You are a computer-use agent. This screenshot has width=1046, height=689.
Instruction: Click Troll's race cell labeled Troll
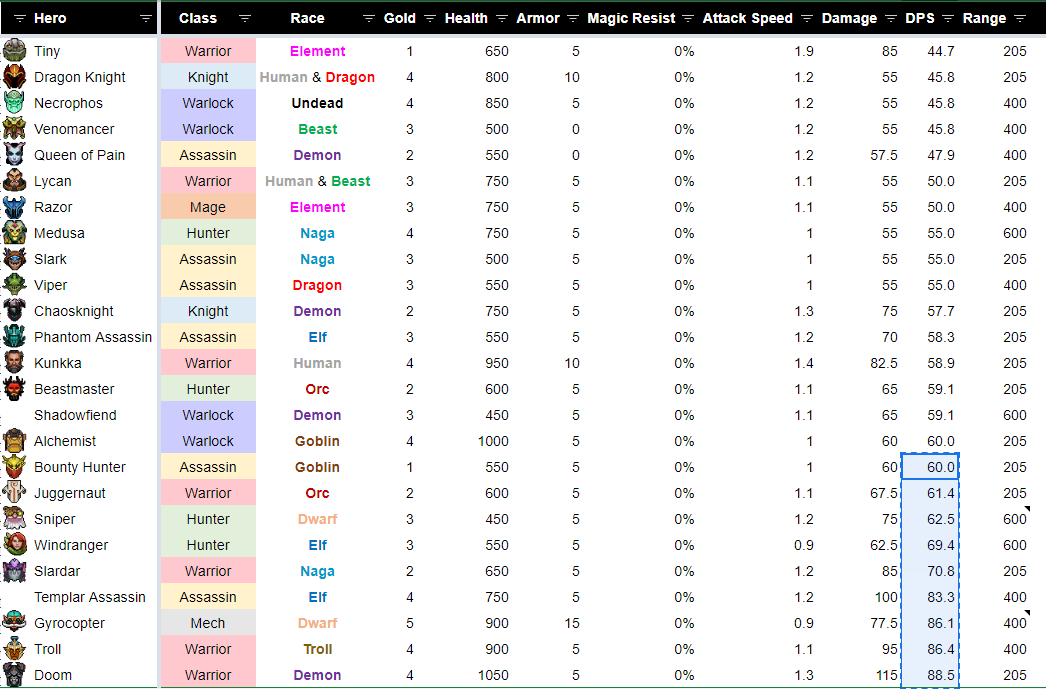pos(318,649)
